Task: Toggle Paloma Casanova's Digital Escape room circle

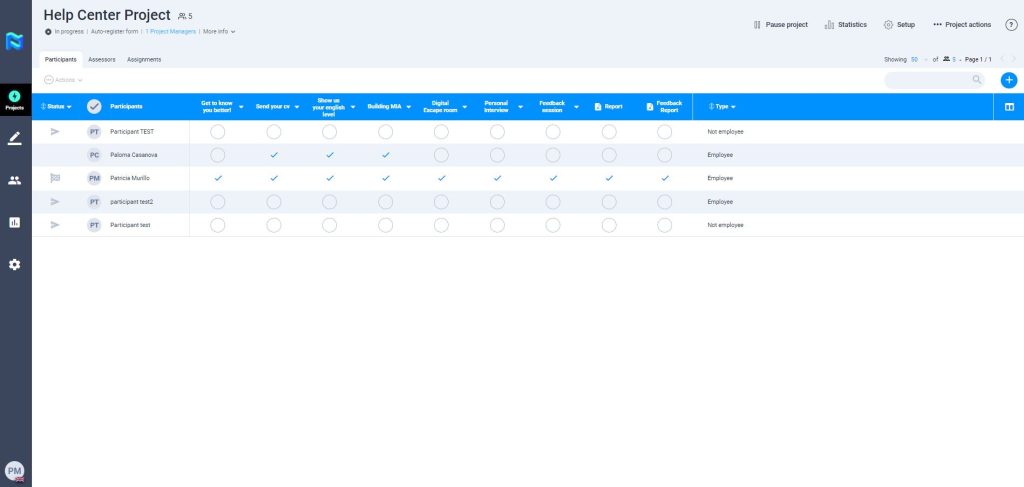Action: 441,155
